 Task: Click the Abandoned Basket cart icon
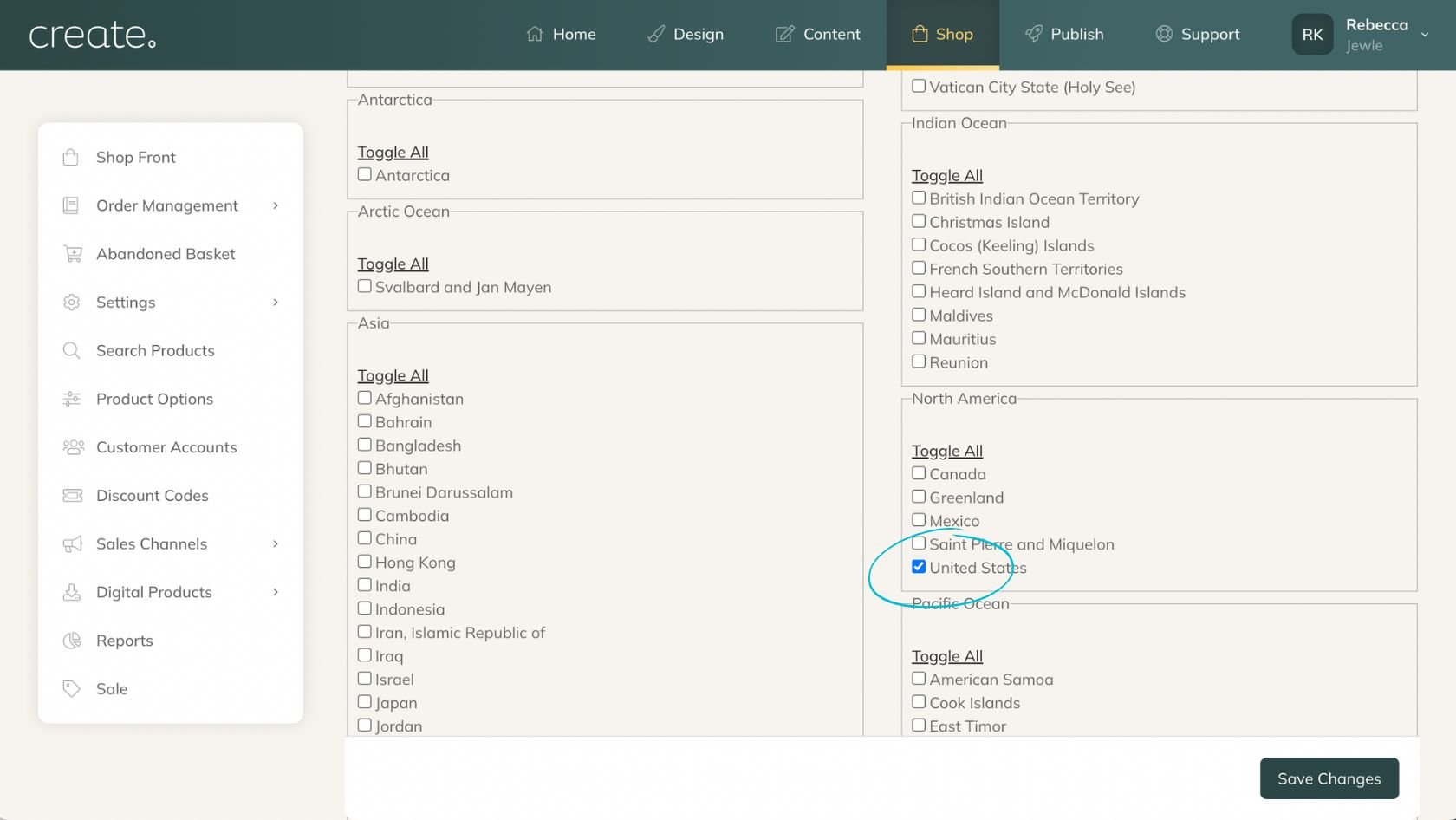73,254
